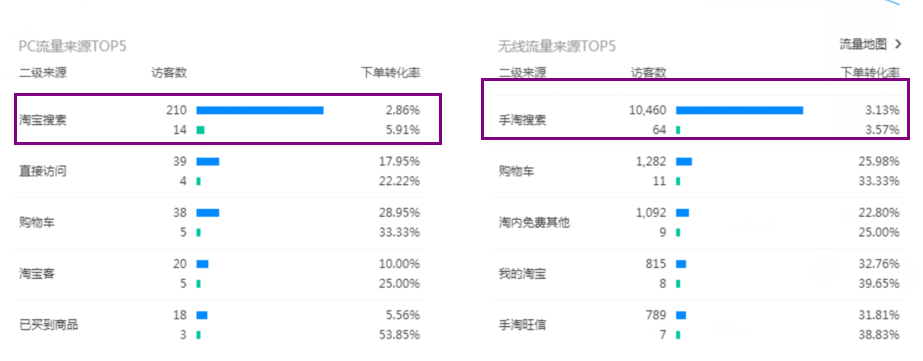Click the PC 访客数 column header
The width and height of the screenshot is (923, 361).
[169, 73]
